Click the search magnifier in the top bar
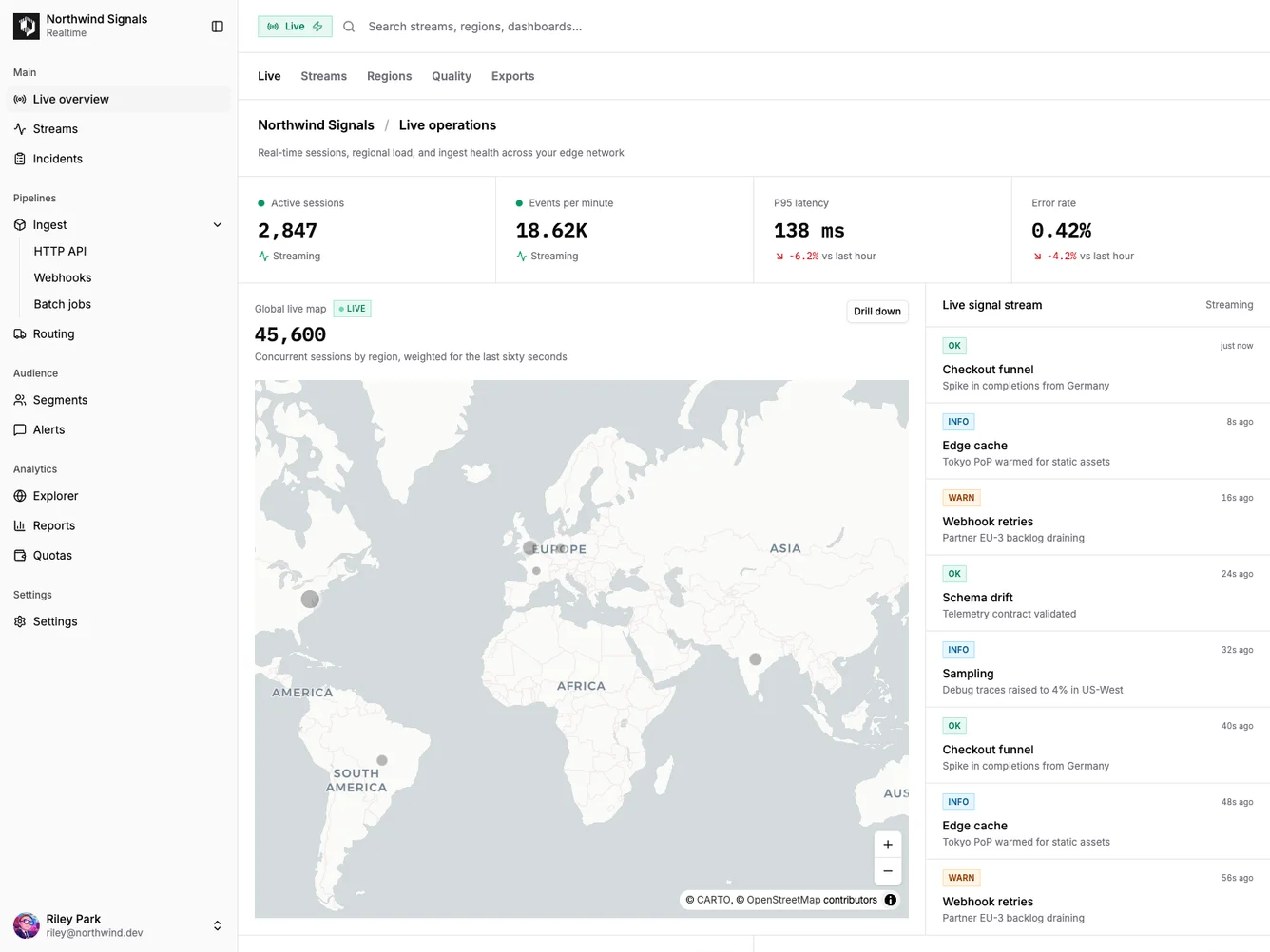The image size is (1270, 952). [349, 27]
